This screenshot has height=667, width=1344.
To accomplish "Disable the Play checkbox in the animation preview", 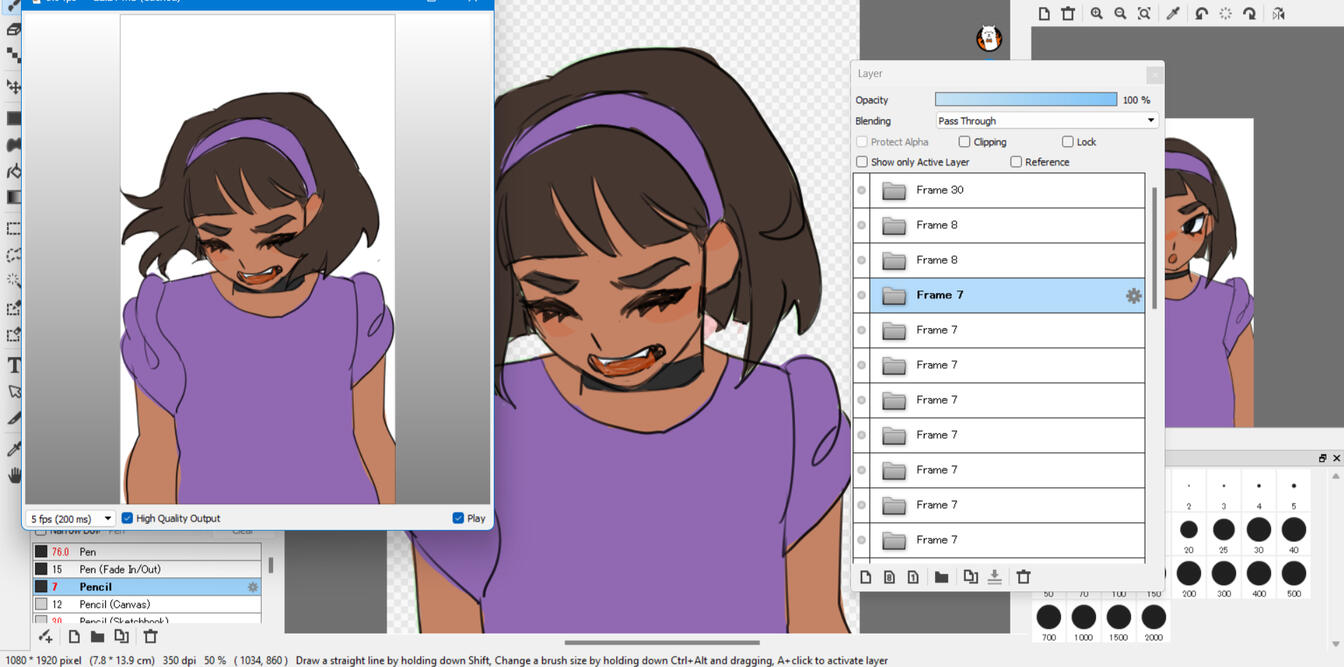I will [x=457, y=518].
